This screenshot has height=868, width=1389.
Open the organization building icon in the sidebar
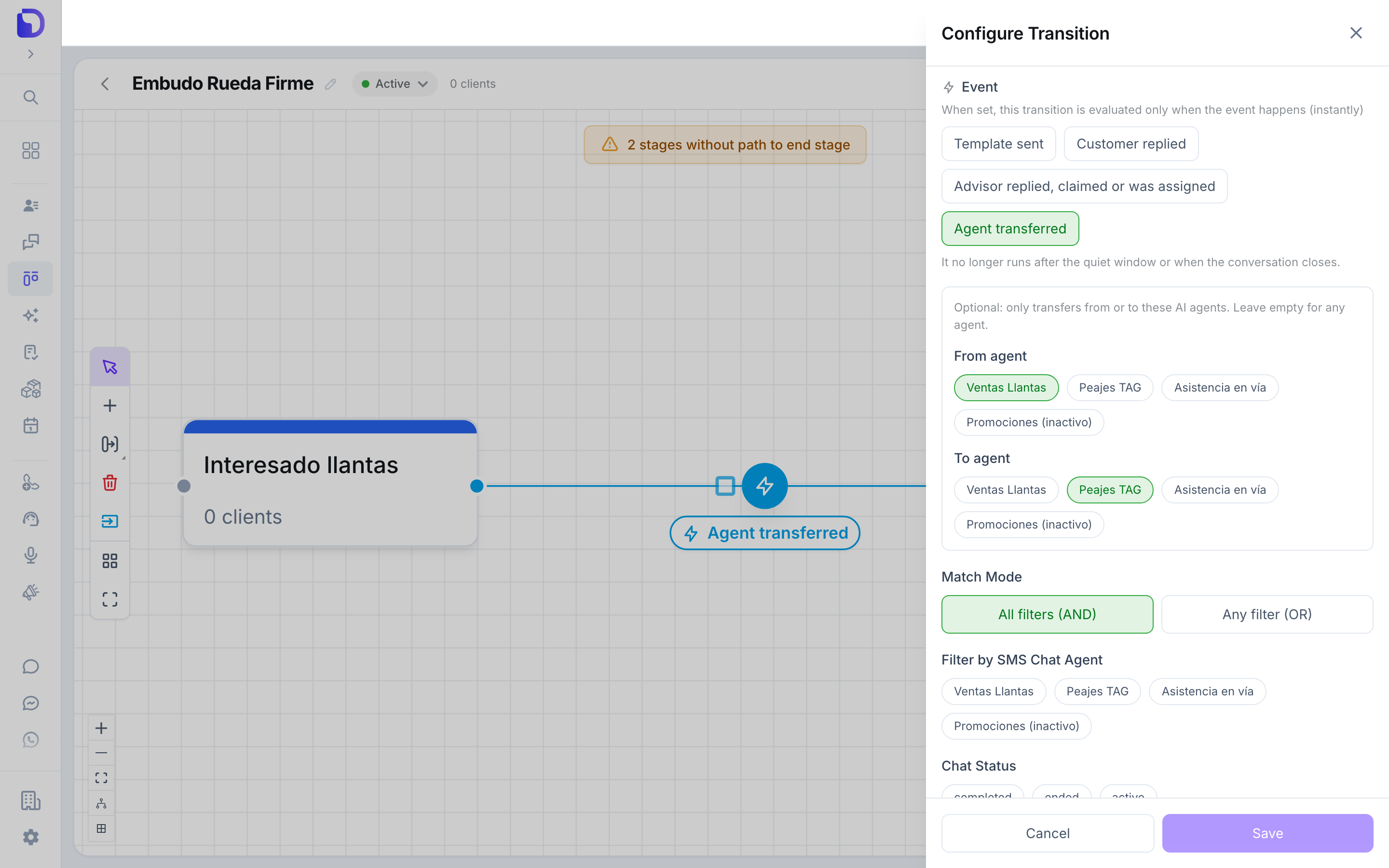point(30,800)
